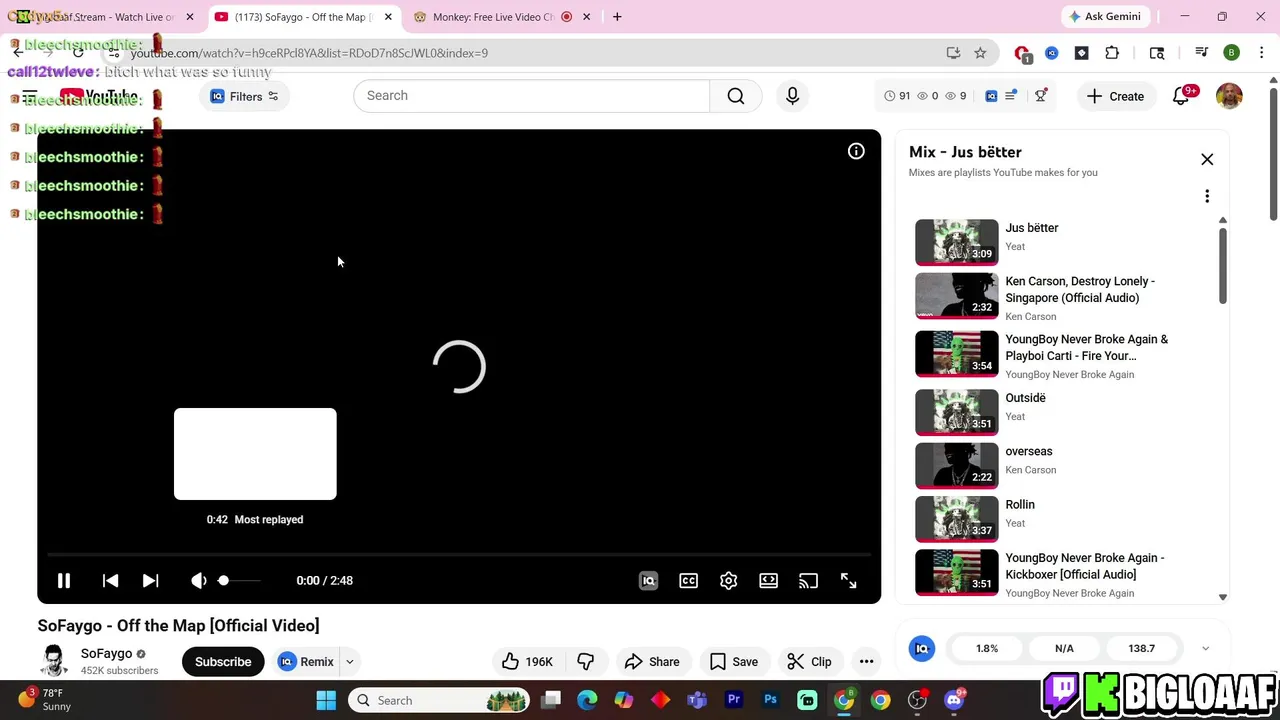Play YoungBoy & Playboi Carti Fire Your...
Screen dimensions: 1280x720
point(1060,354)
